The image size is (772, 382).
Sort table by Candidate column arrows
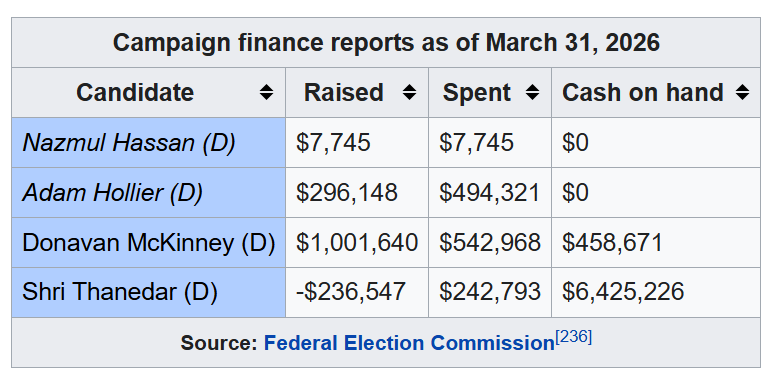(x=266, y=93)
